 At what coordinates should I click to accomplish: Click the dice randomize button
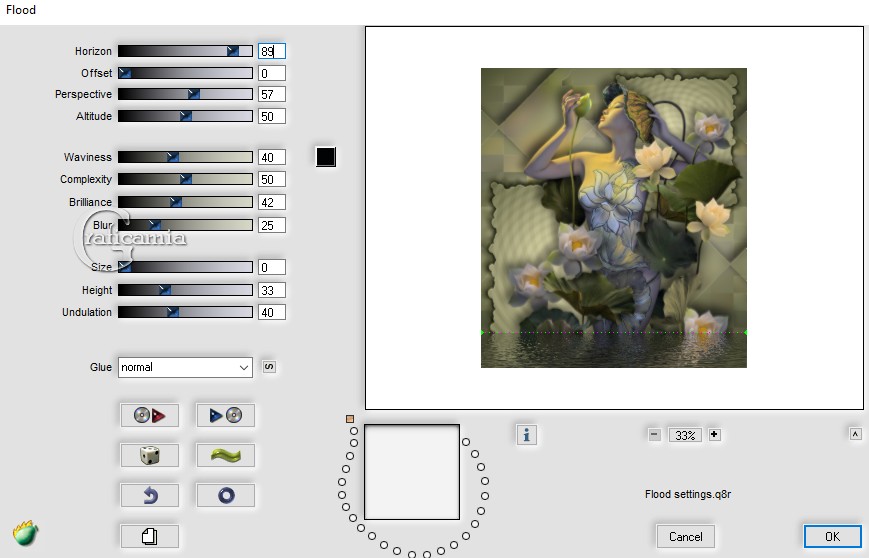tap(150, 455)
